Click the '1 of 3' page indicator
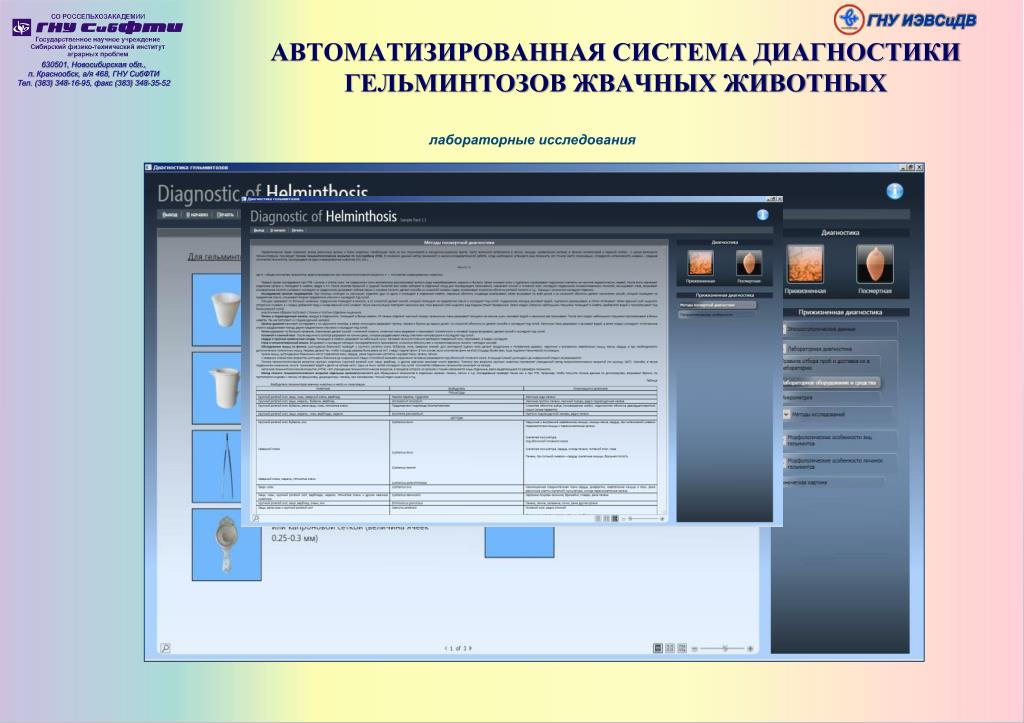 (x=458, y=649)
